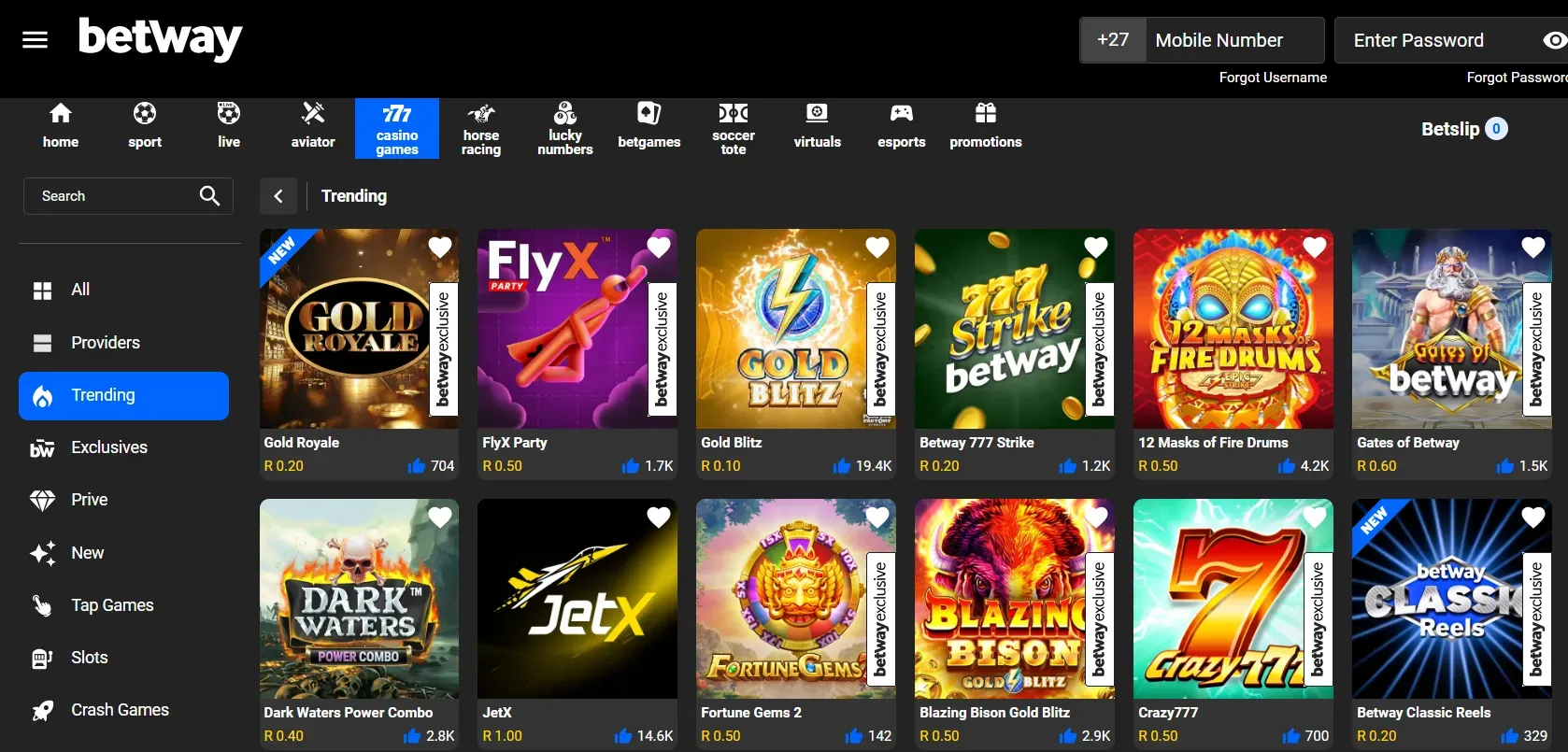Viewport: 1568px width, 752px height.
Task: Open soccer tote section
Action: tap(734, 128)
